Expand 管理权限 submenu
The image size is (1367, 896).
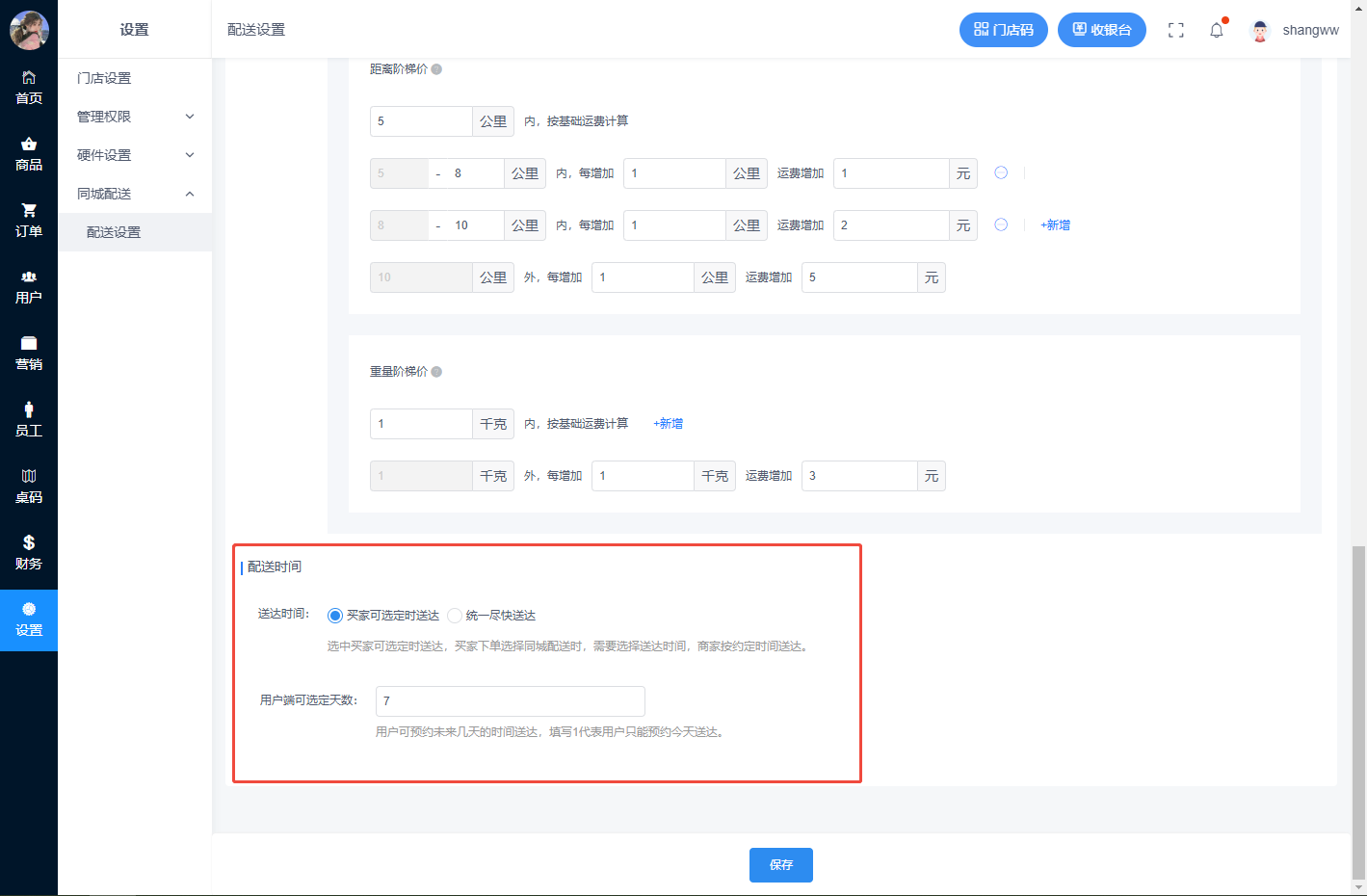click(x=135, y=117)
